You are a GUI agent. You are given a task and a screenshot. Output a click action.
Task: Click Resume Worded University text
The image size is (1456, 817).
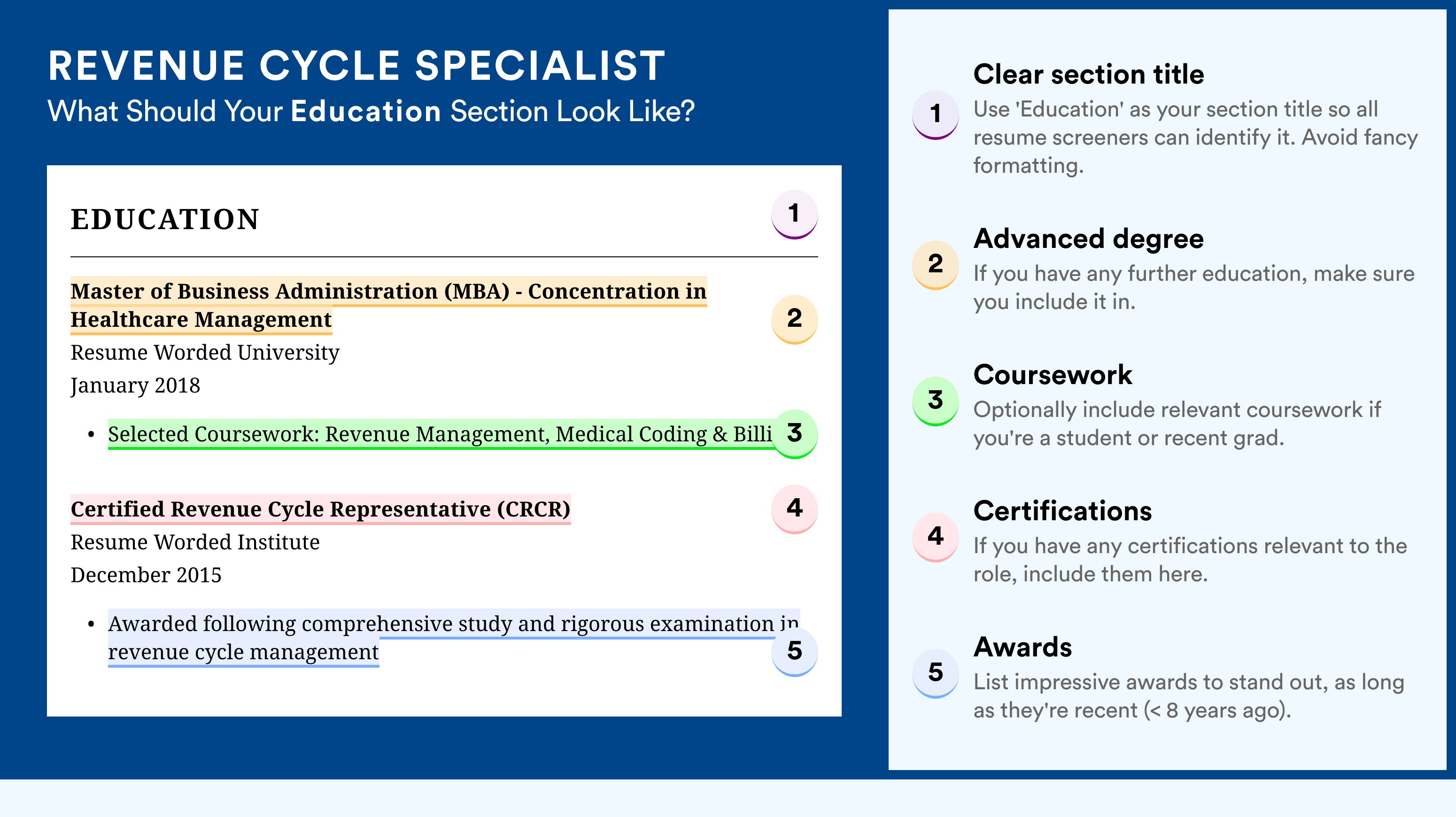(205, 353)
